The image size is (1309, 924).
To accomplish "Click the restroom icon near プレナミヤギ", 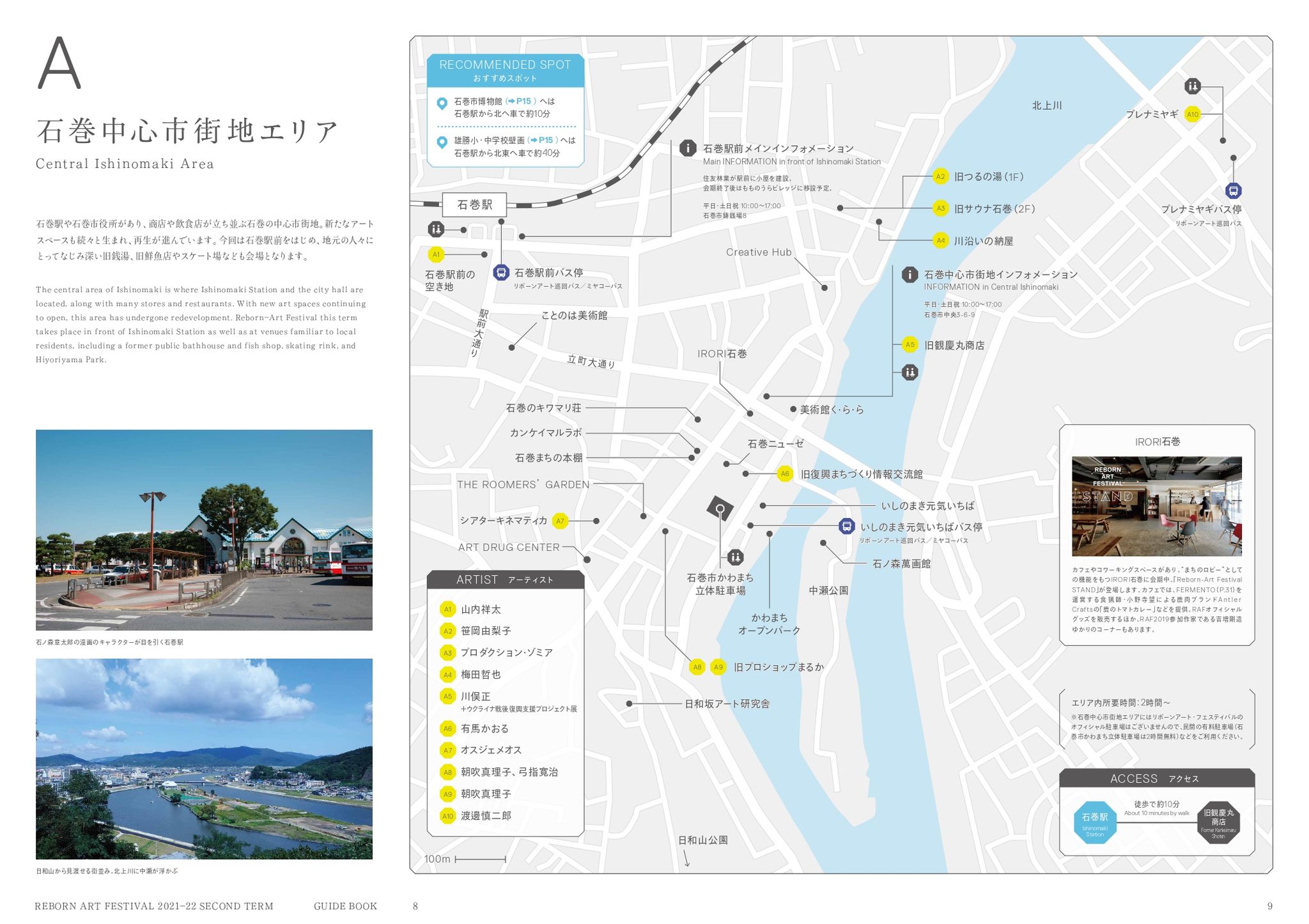I will click(1192, 86).
